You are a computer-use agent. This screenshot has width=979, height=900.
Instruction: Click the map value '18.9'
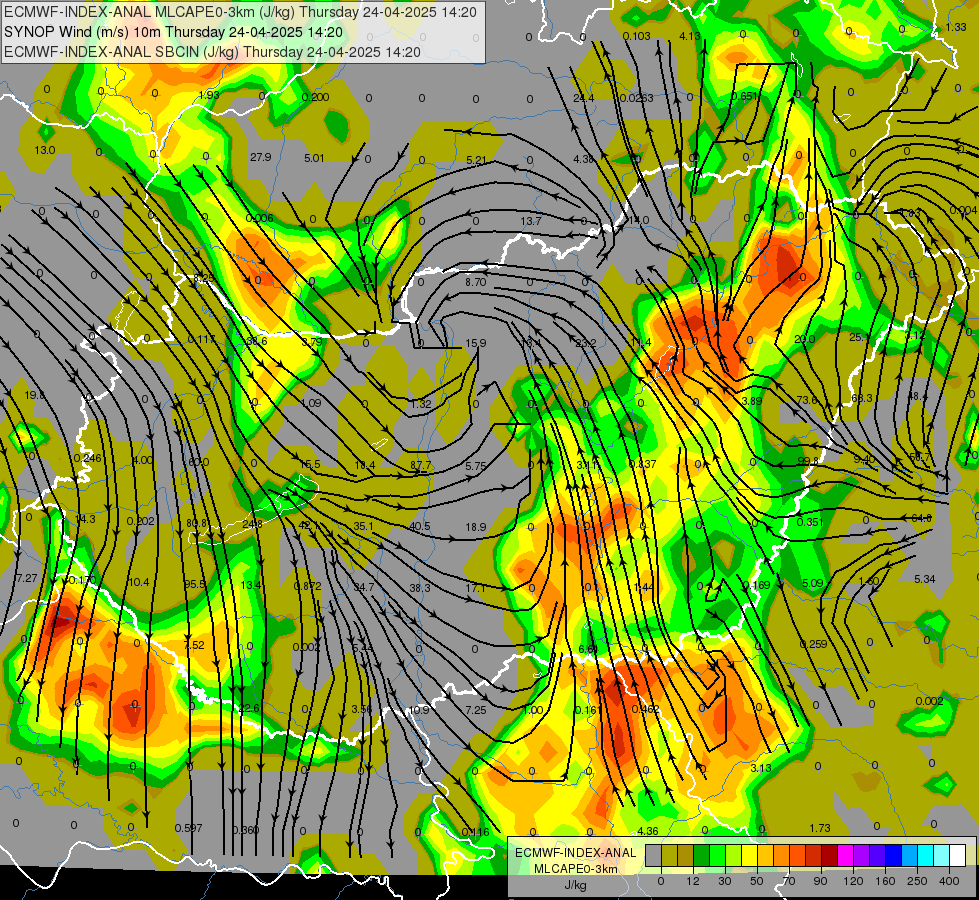click(x=476, y=527)
